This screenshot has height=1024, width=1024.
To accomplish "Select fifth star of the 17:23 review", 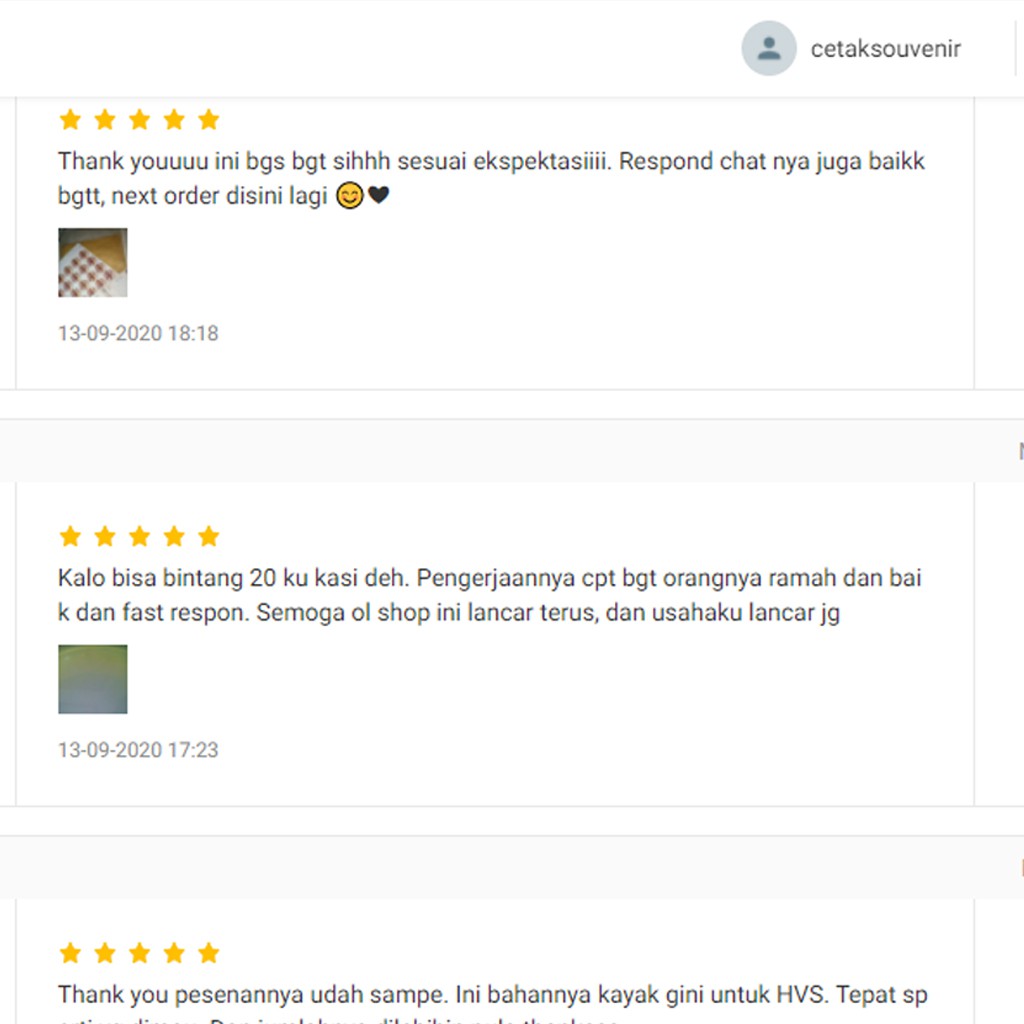I will pyautogui.click(x=208, y=536).
